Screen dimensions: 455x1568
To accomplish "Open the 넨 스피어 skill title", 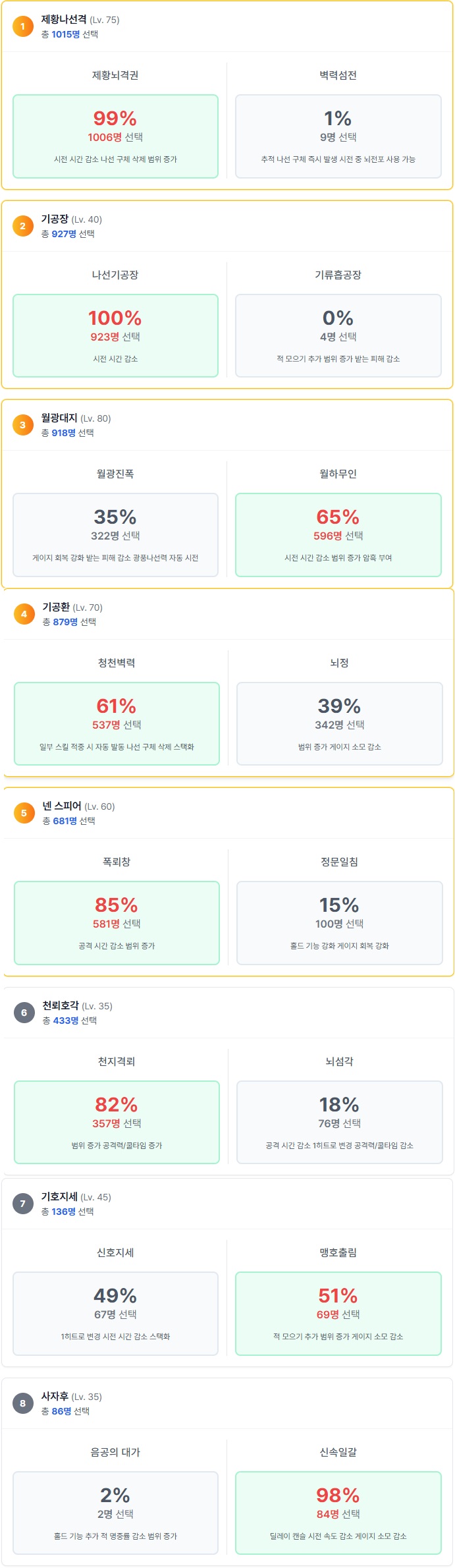I will [x=62, y=806].
